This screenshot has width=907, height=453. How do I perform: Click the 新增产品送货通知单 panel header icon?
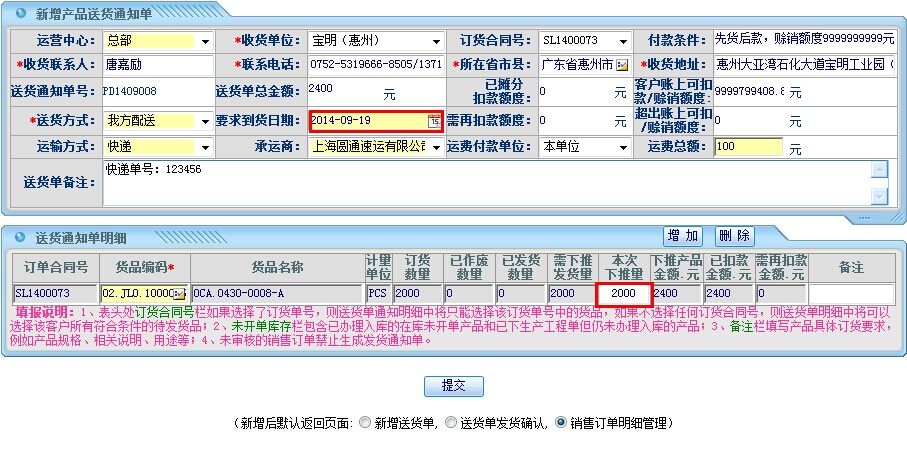(x=18, y=14)
